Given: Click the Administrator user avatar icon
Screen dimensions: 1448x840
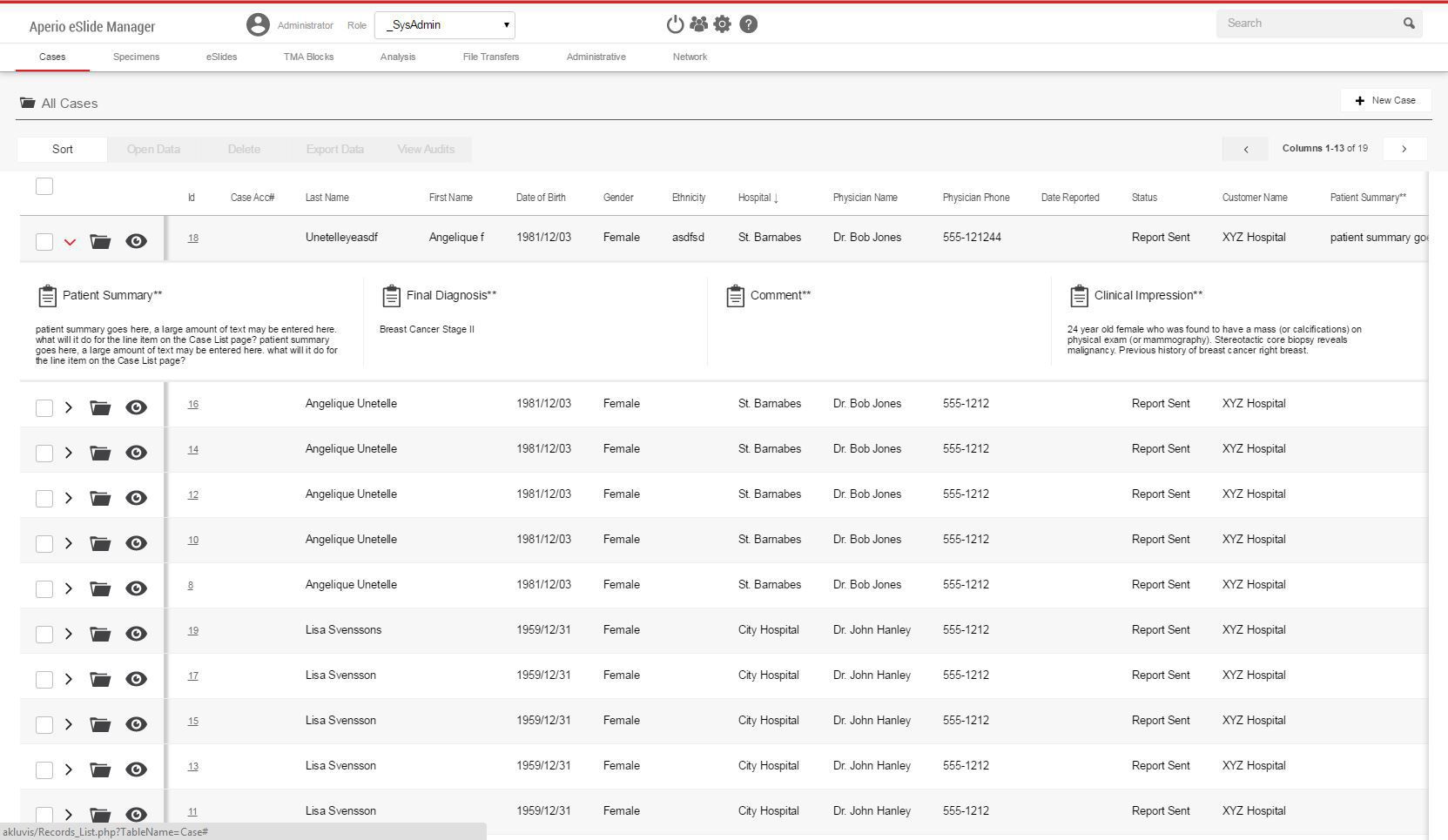Looking at the screenshot, I should point(258,24).
